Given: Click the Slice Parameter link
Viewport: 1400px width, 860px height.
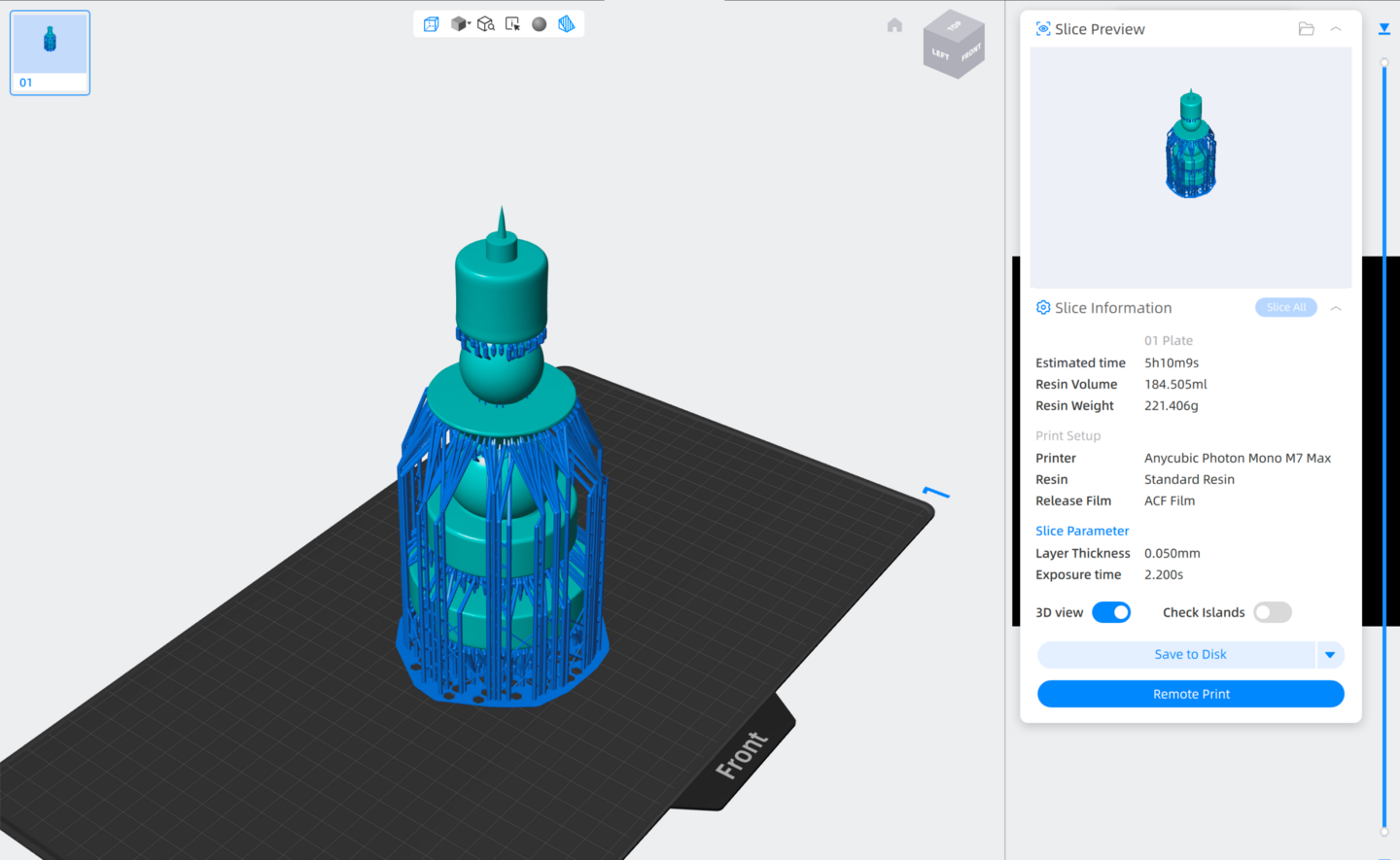Looking at the screenshot, I should click(x=1082, y=531).
